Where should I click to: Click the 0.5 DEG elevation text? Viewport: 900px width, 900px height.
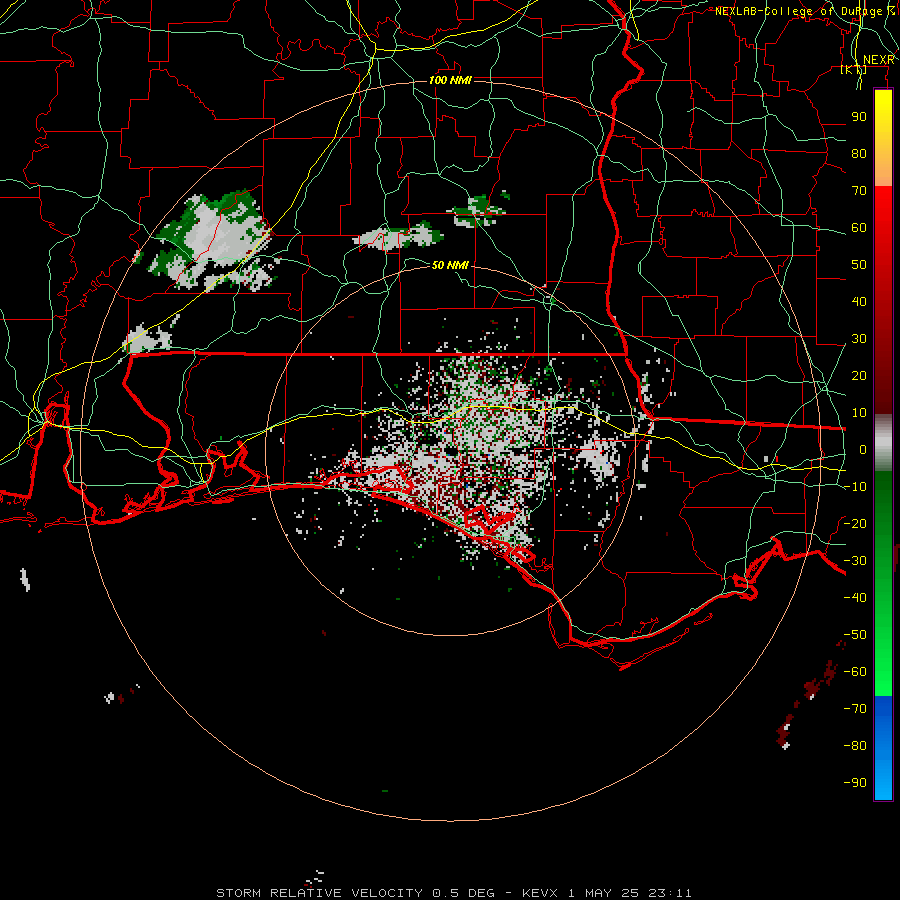click(463, 893)
